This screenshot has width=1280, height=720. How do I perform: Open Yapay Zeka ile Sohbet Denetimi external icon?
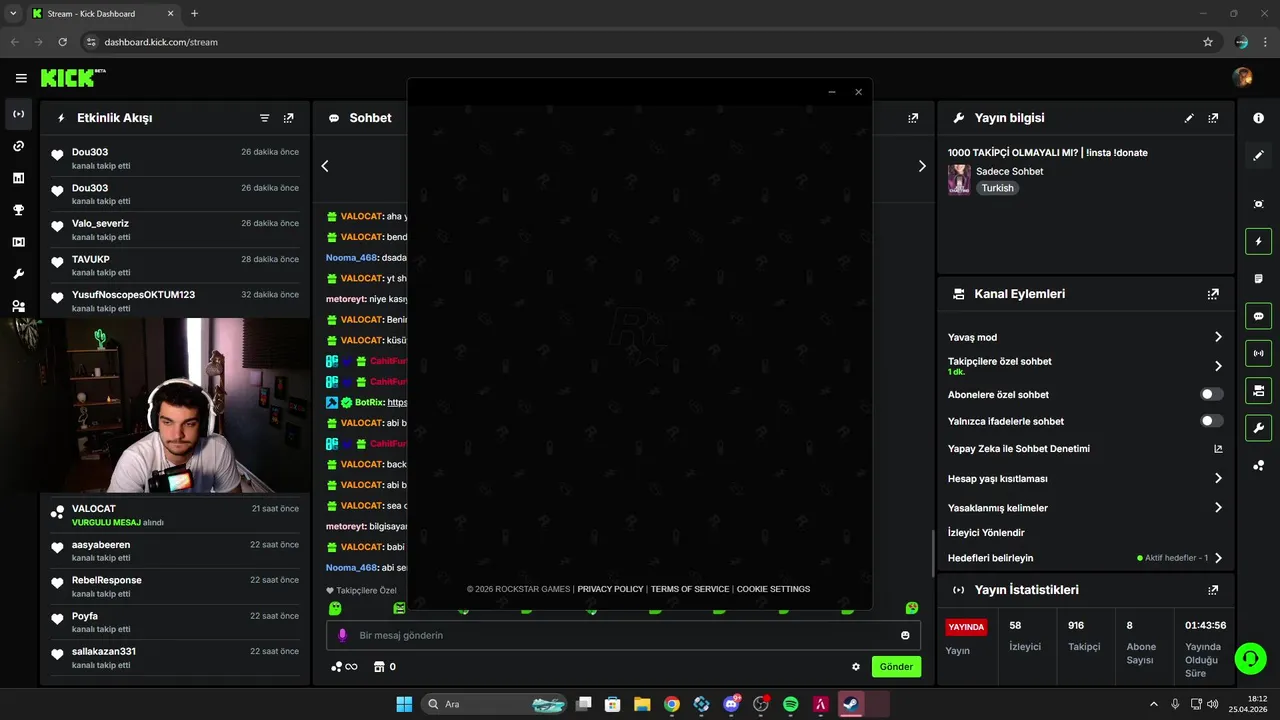pyautogui.click(x=1218, y=449)
